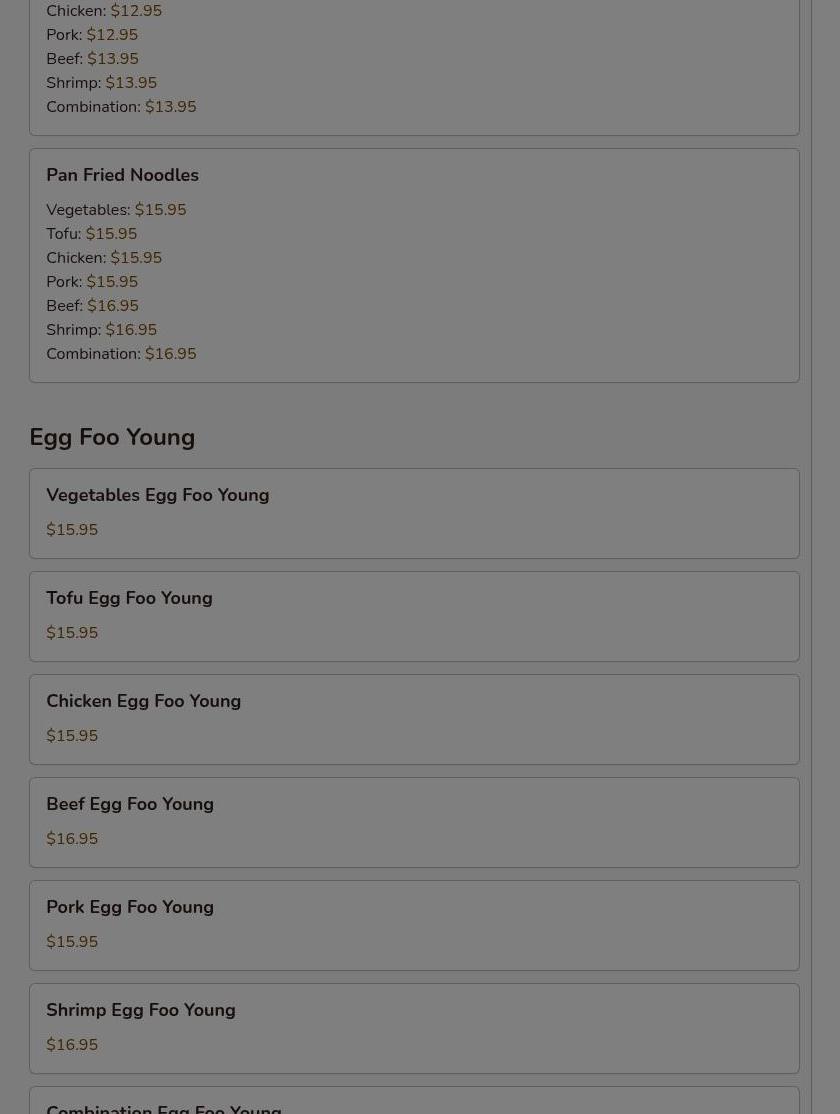Select Pan Fried Noodles Tofu option
This screenshot has height=1114, width=840.
[x=92, y=234]
